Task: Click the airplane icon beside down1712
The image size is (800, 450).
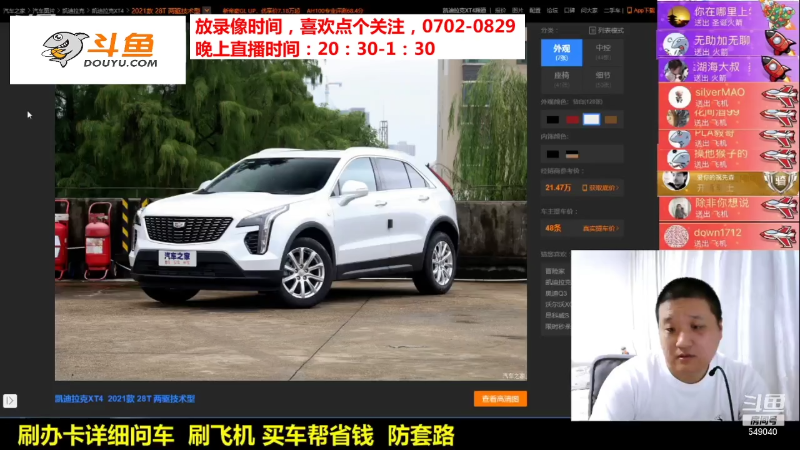Action: 778,237
